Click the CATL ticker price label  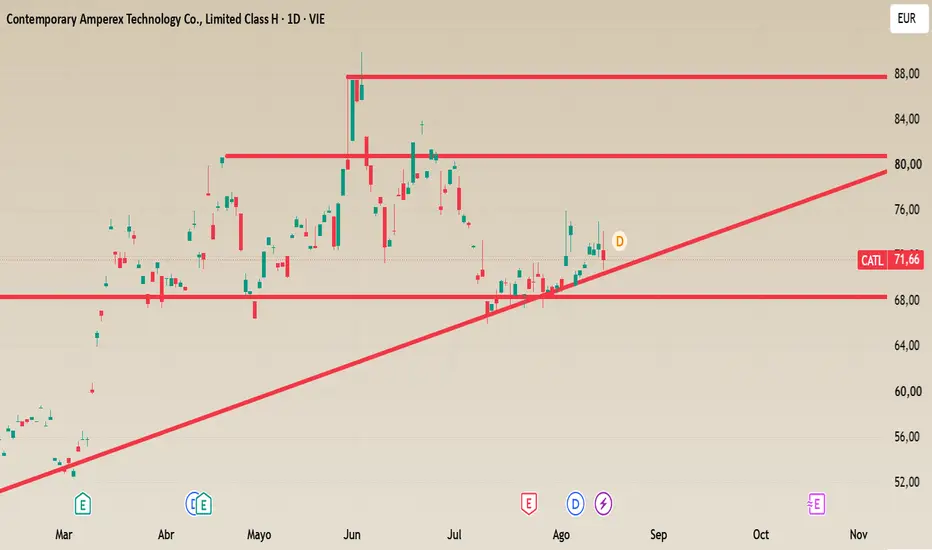872,260
